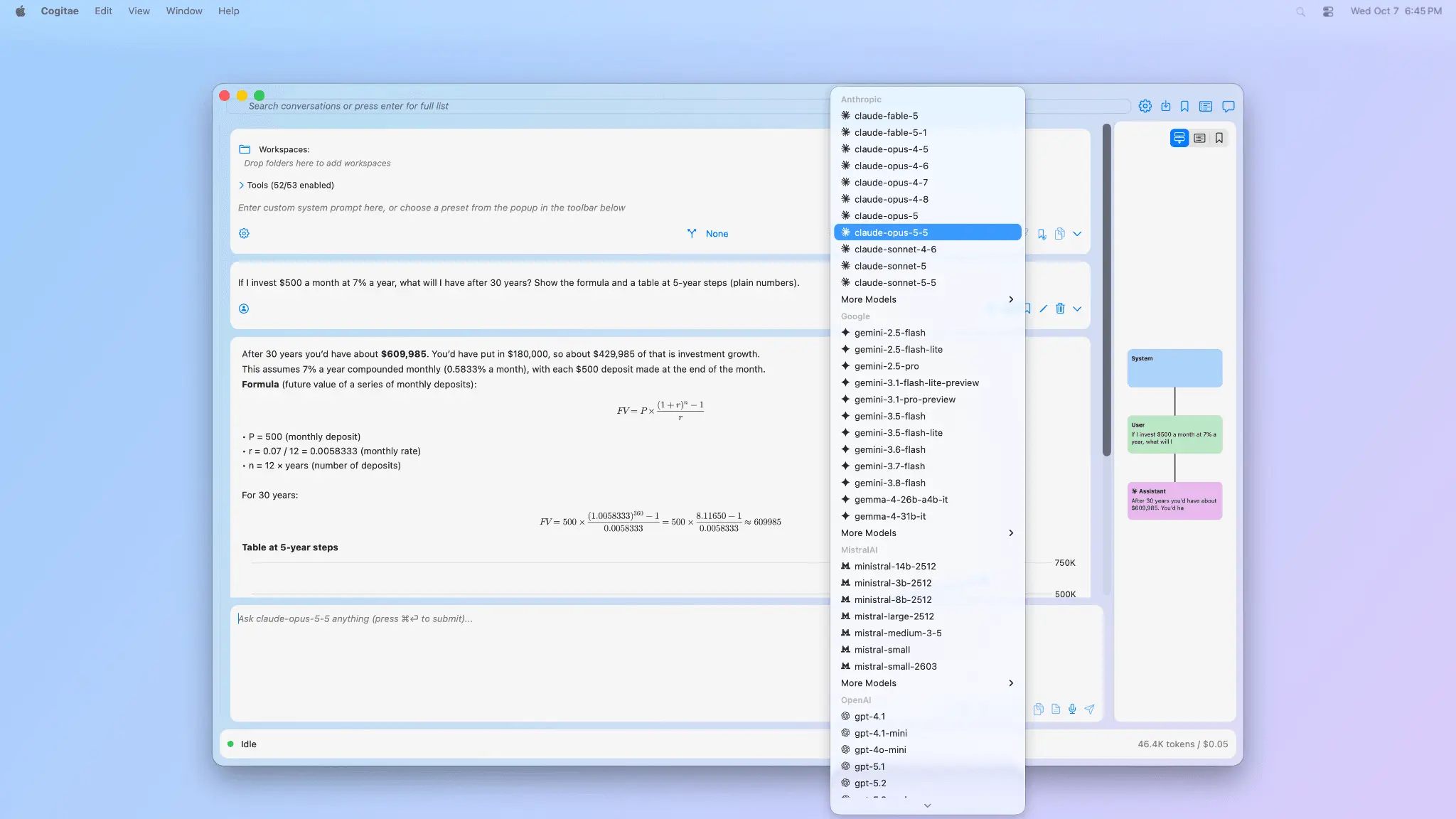
Task: Select claude-opus-4-7 model
Action: [927, 183]
